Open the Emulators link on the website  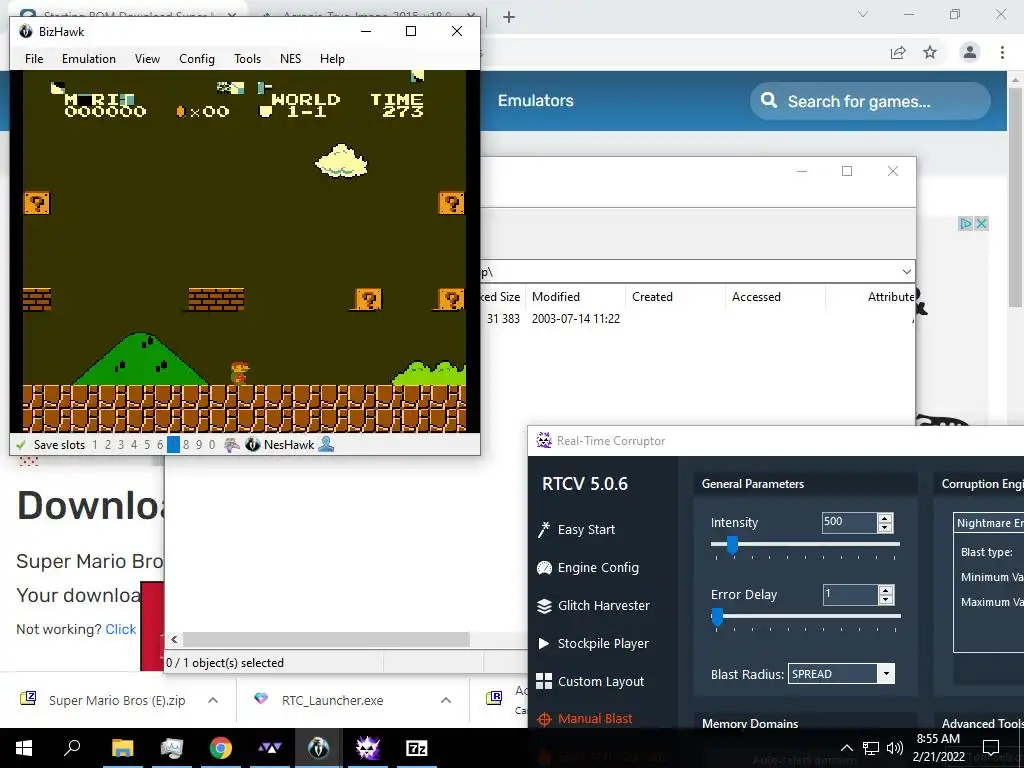point(536,101)
